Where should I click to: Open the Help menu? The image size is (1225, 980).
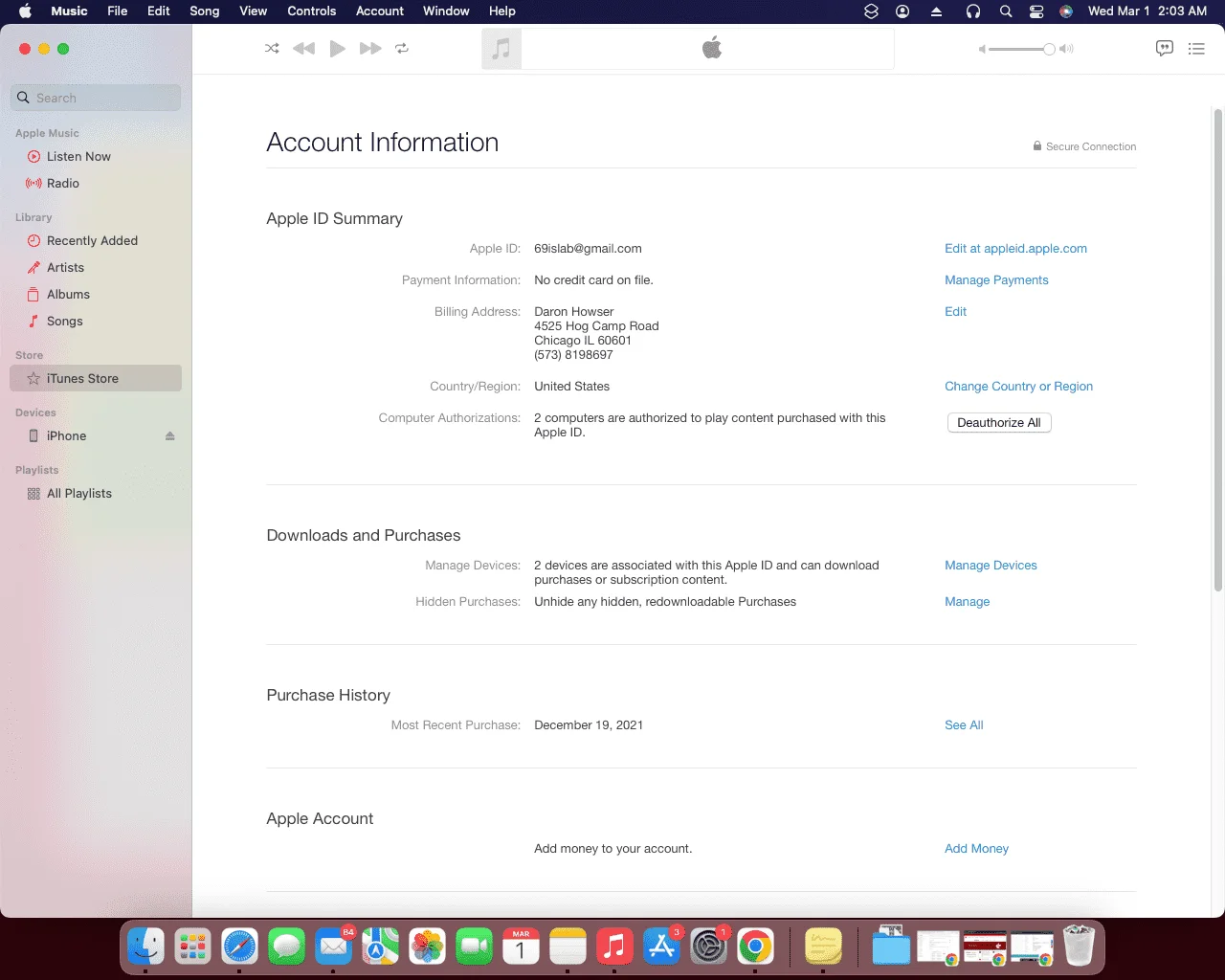pos(502,11)
